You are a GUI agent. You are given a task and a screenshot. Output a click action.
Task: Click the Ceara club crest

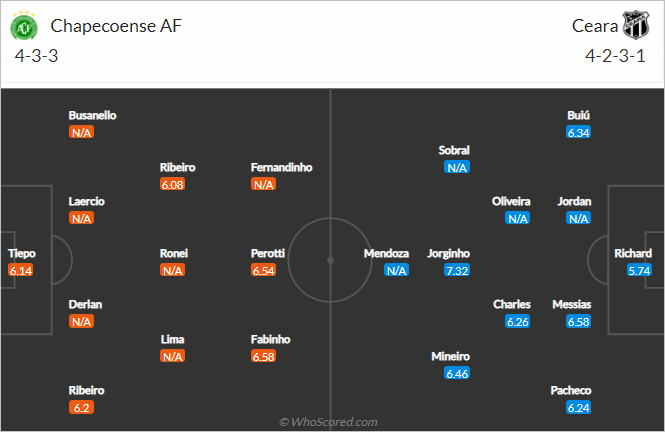tap(636, 25)
